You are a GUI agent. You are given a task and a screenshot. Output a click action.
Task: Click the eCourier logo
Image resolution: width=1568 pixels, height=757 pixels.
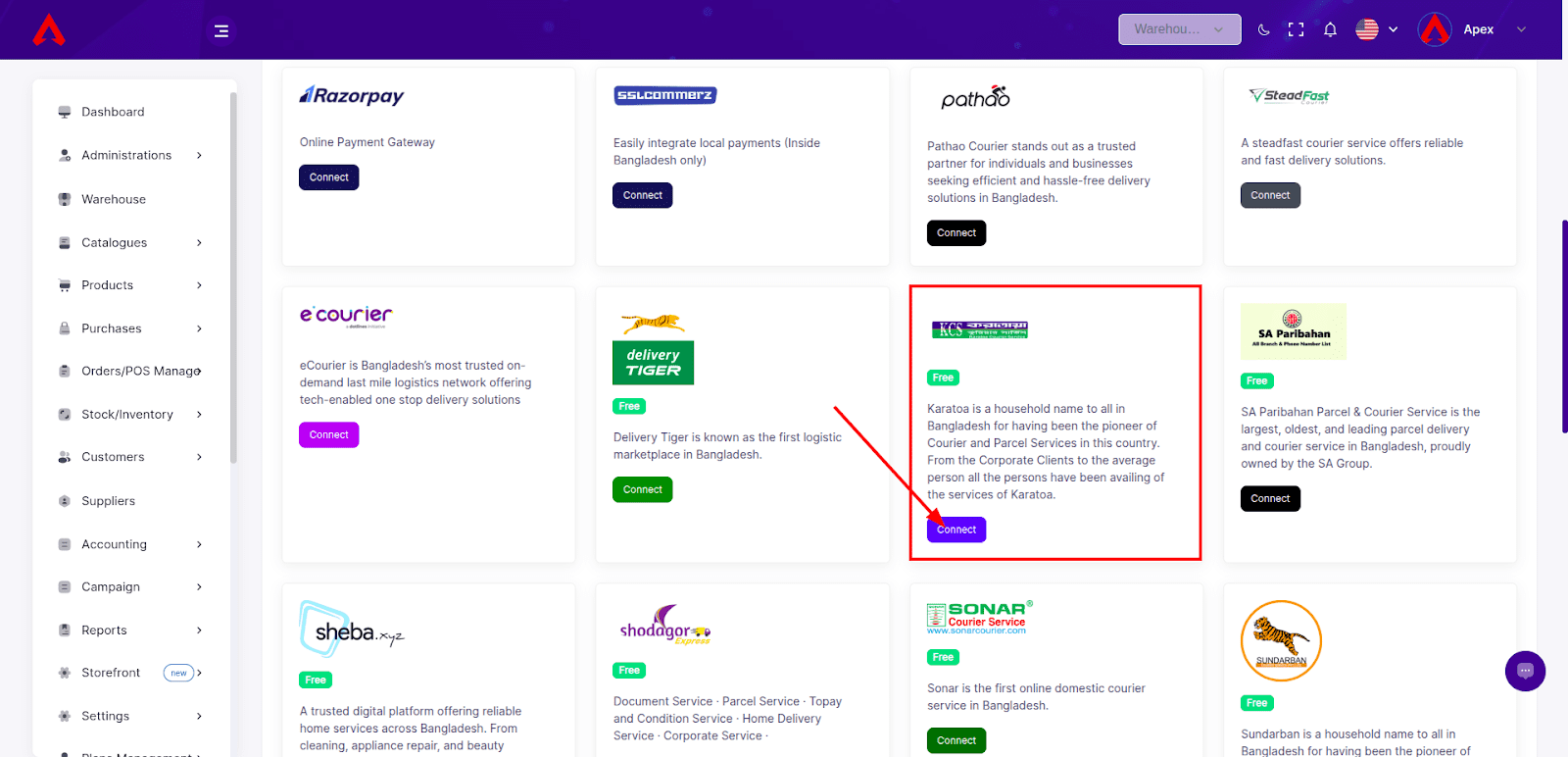point(346,315)
